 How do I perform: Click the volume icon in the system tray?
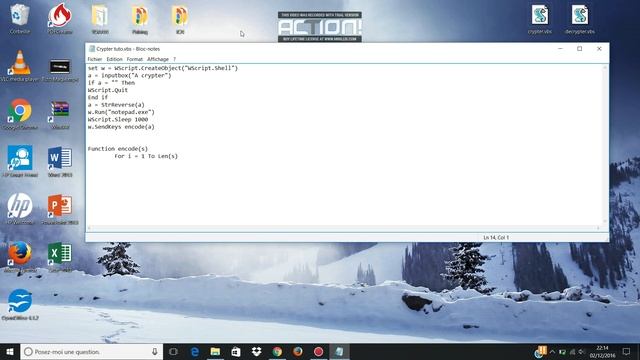(x=582, y=352)
